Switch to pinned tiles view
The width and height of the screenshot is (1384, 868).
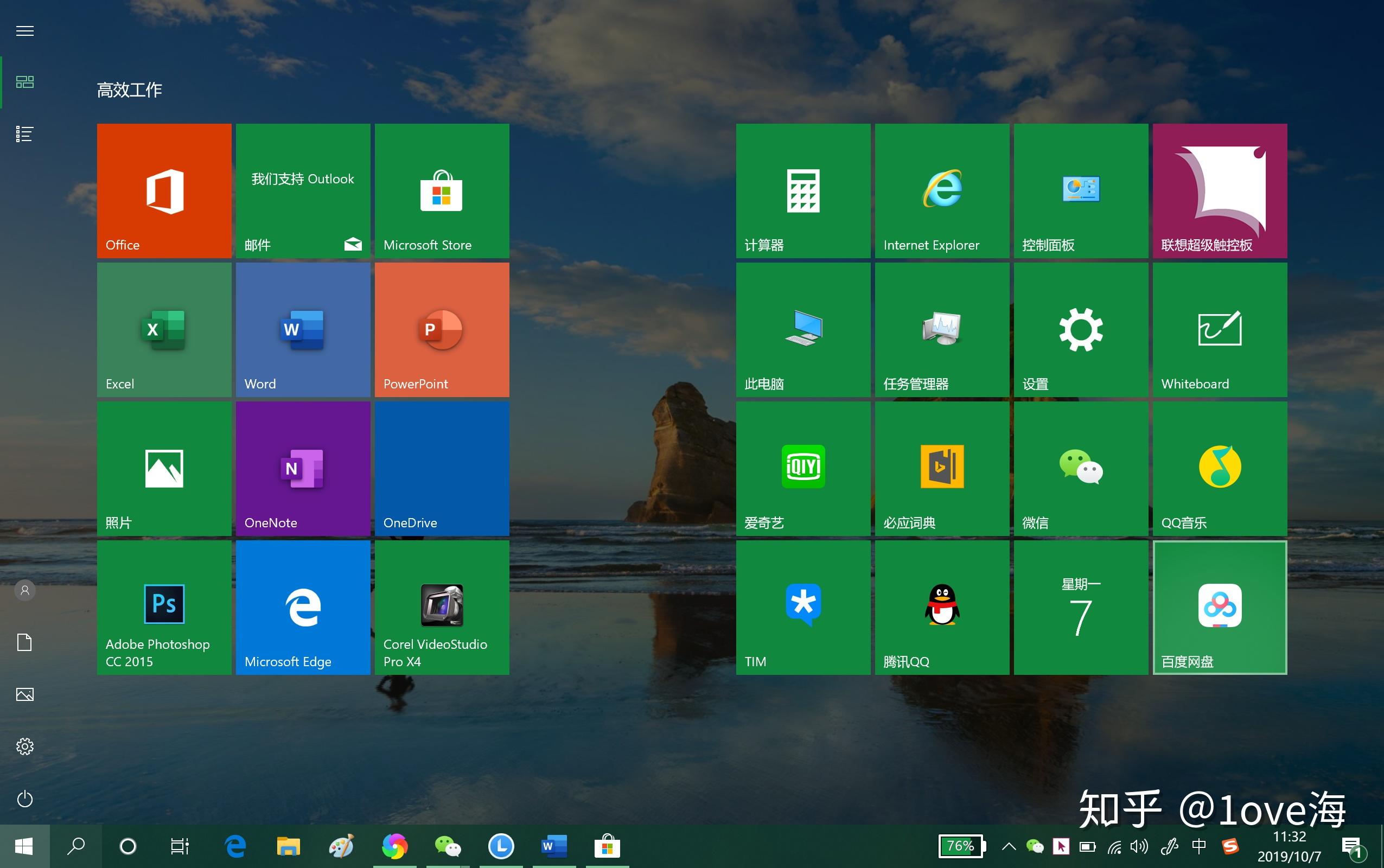point(24,82)
